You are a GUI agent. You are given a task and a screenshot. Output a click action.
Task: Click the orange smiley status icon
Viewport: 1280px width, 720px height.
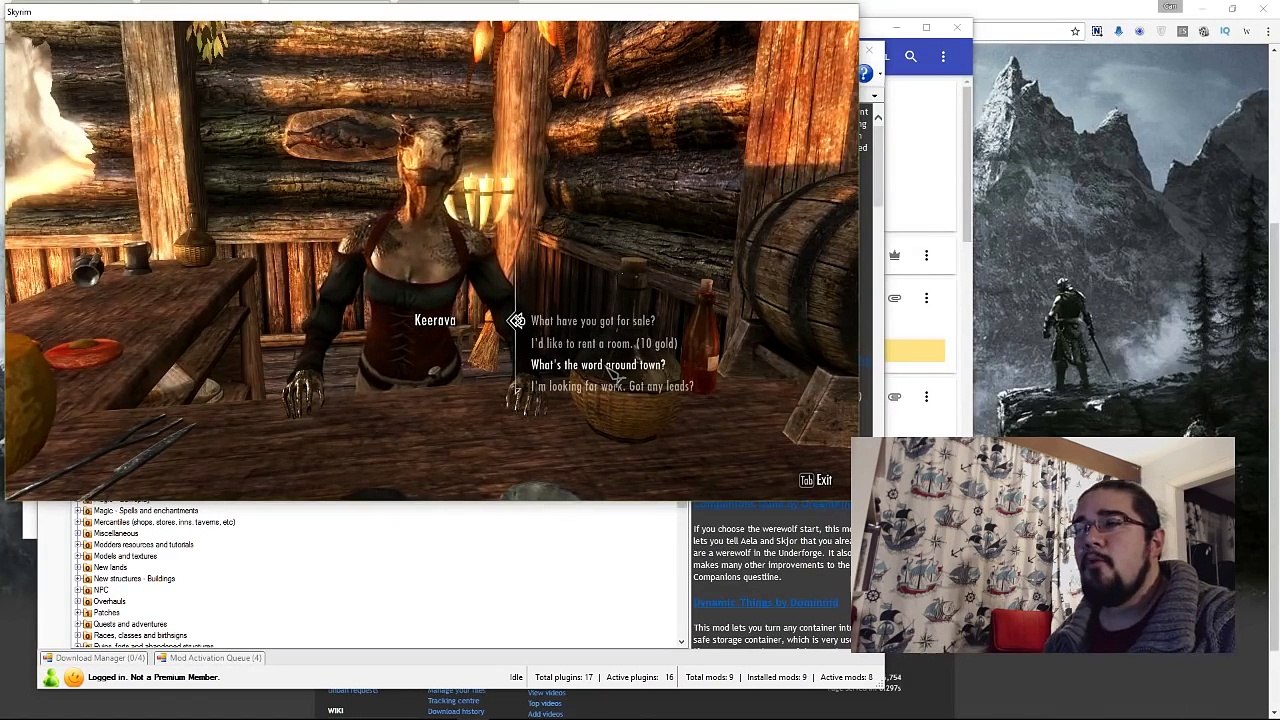point(74,678)
